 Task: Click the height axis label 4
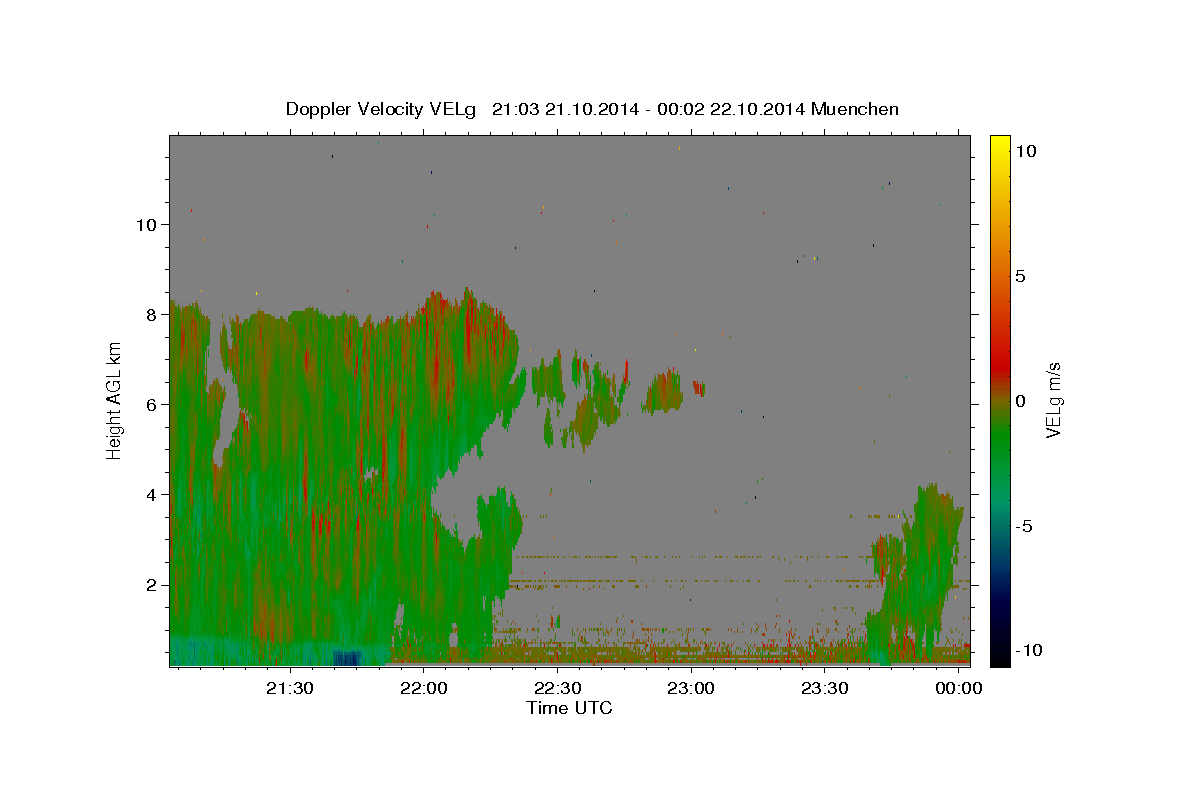(x=153, y=495)
